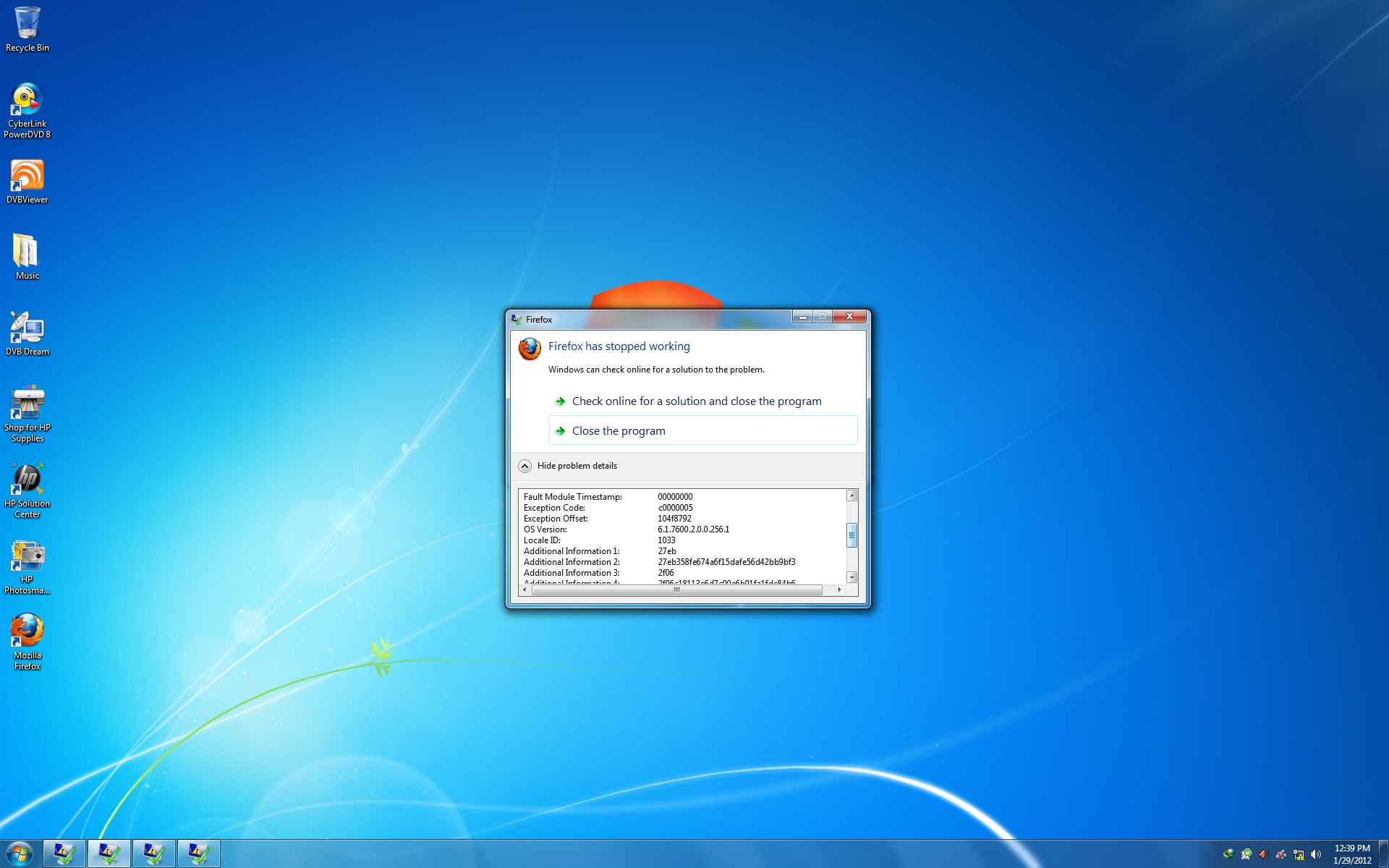
Task: Click the Fault Module Timestamp label
Action: [573, 497]
